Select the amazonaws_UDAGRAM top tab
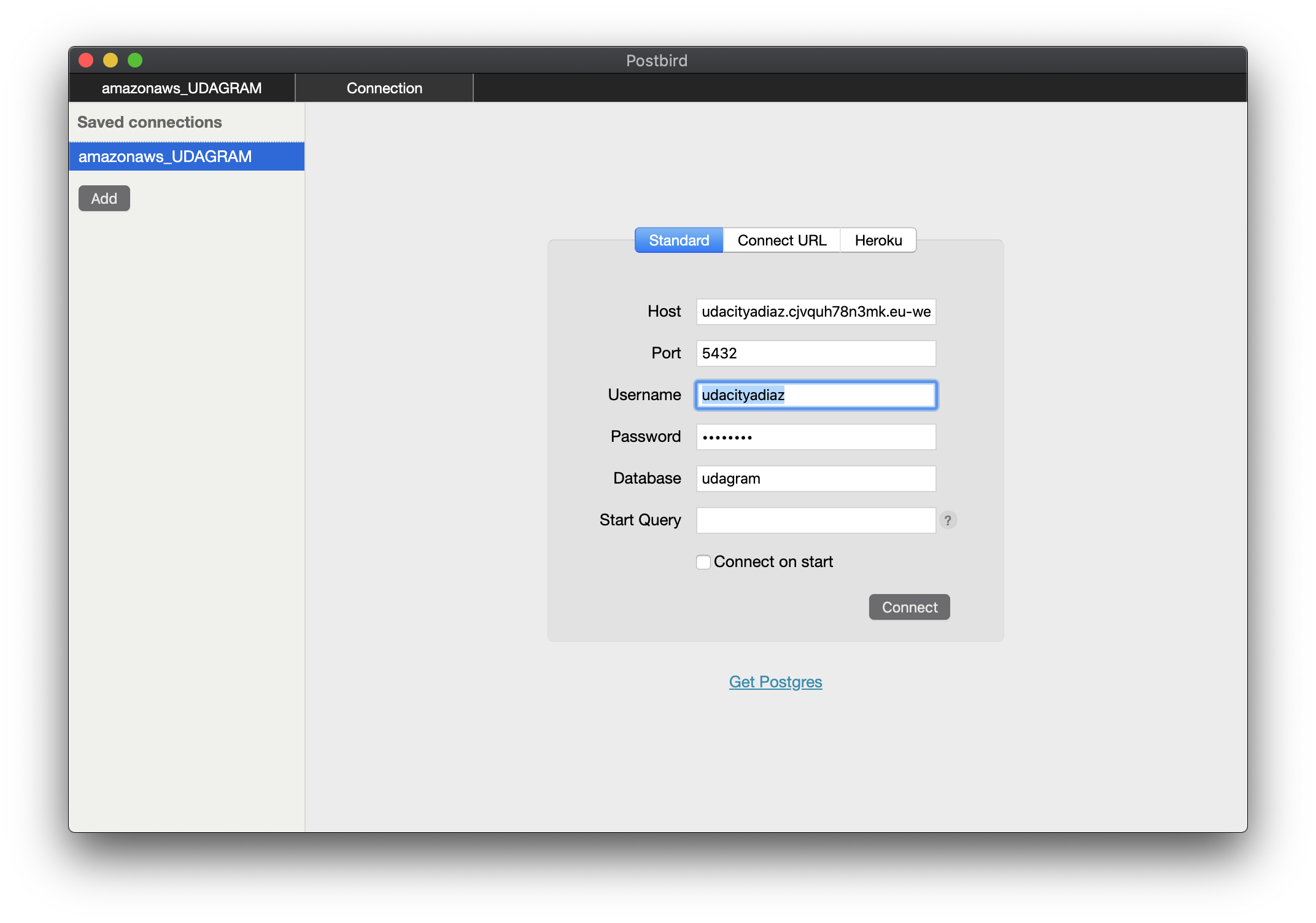This screenshot has width=1316, height=923. pos(182,88)
